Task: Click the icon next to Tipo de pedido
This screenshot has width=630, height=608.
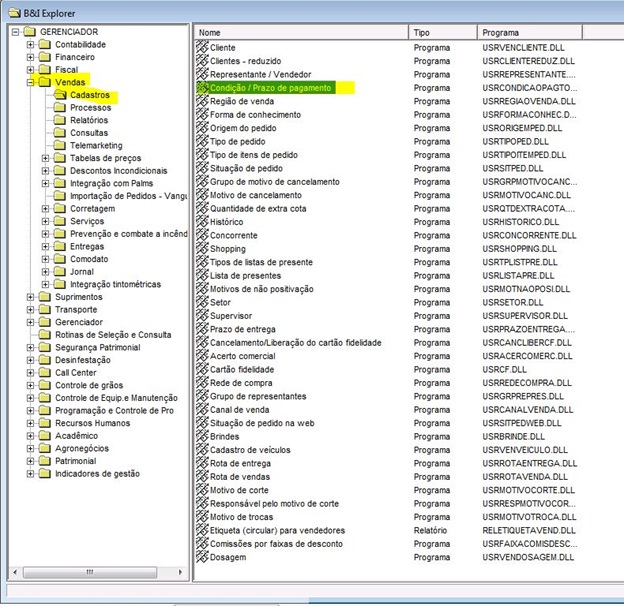Action: click(202, 141)
